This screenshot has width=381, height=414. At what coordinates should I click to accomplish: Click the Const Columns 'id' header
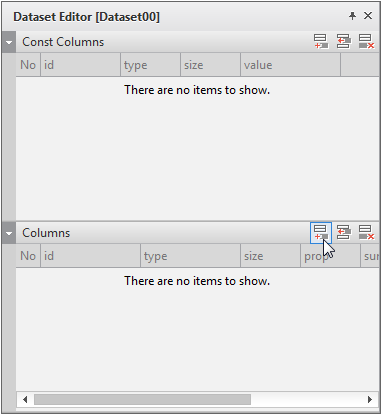click(x=80, y=65)
